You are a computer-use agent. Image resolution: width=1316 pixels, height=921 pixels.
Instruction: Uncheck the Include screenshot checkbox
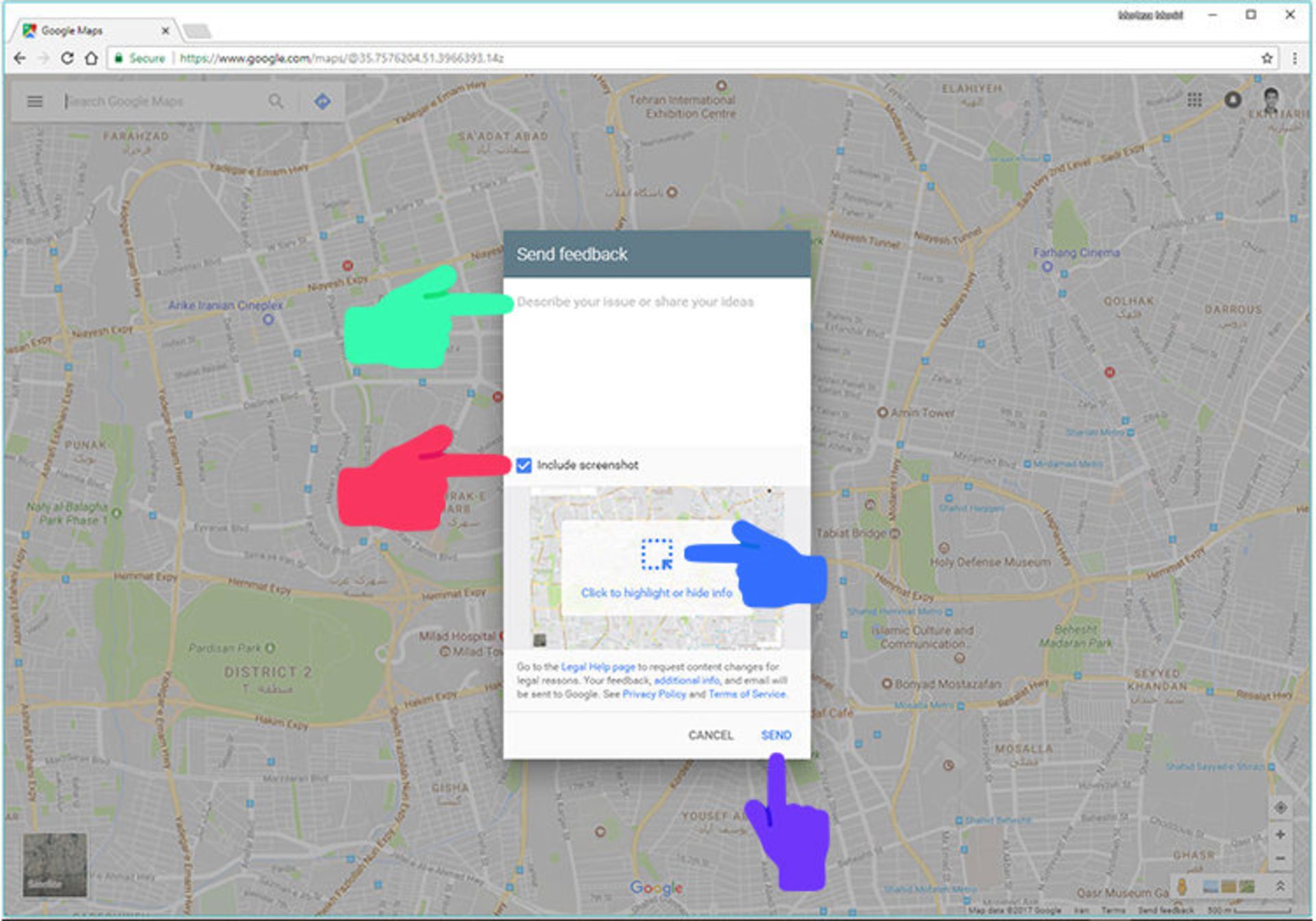point(524,465)
